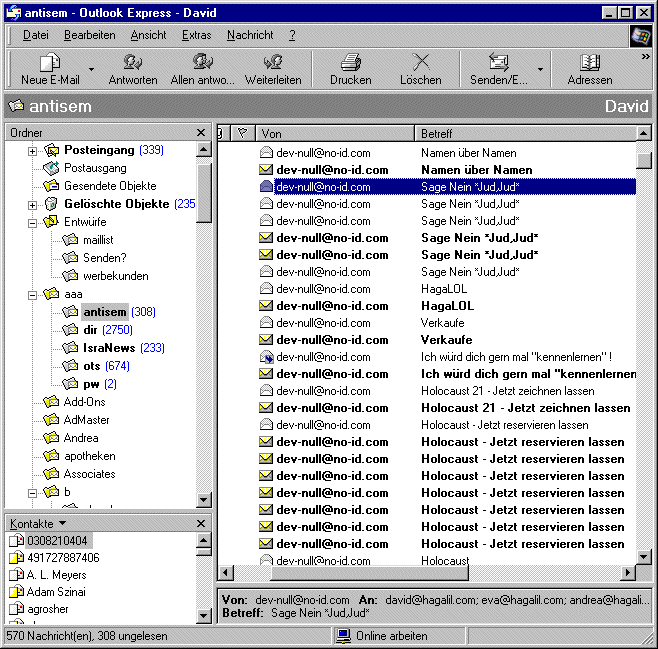Open the Adressen address book

click(x=590, y=63)
